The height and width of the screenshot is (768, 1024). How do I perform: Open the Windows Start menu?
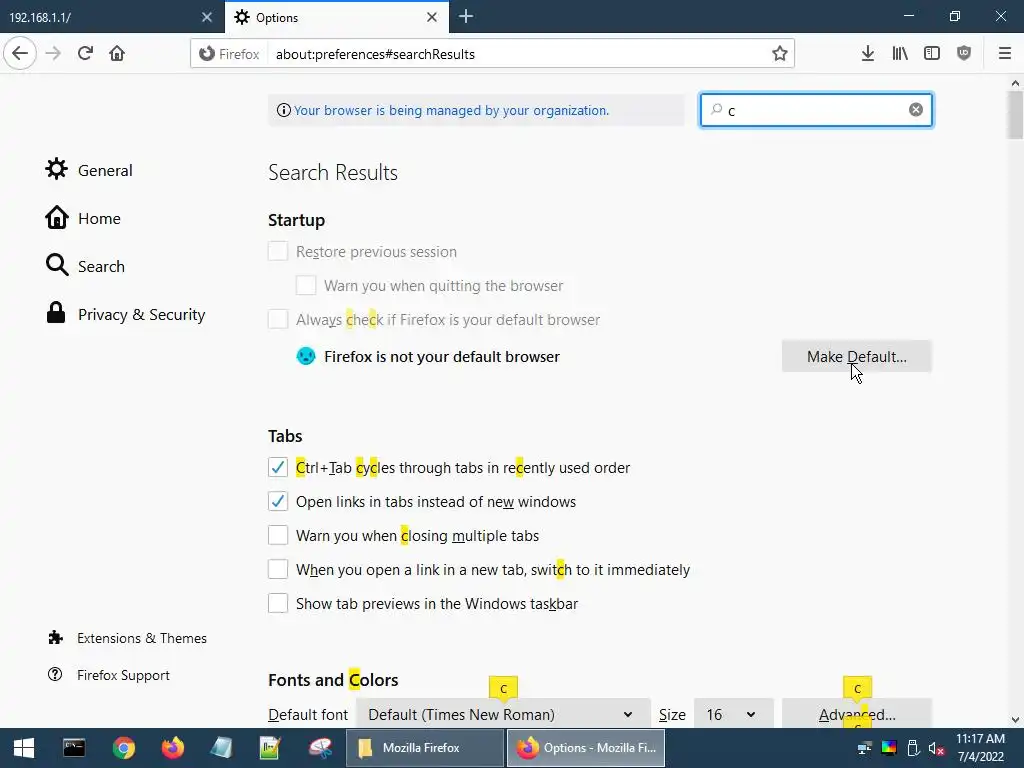point(24,748)
